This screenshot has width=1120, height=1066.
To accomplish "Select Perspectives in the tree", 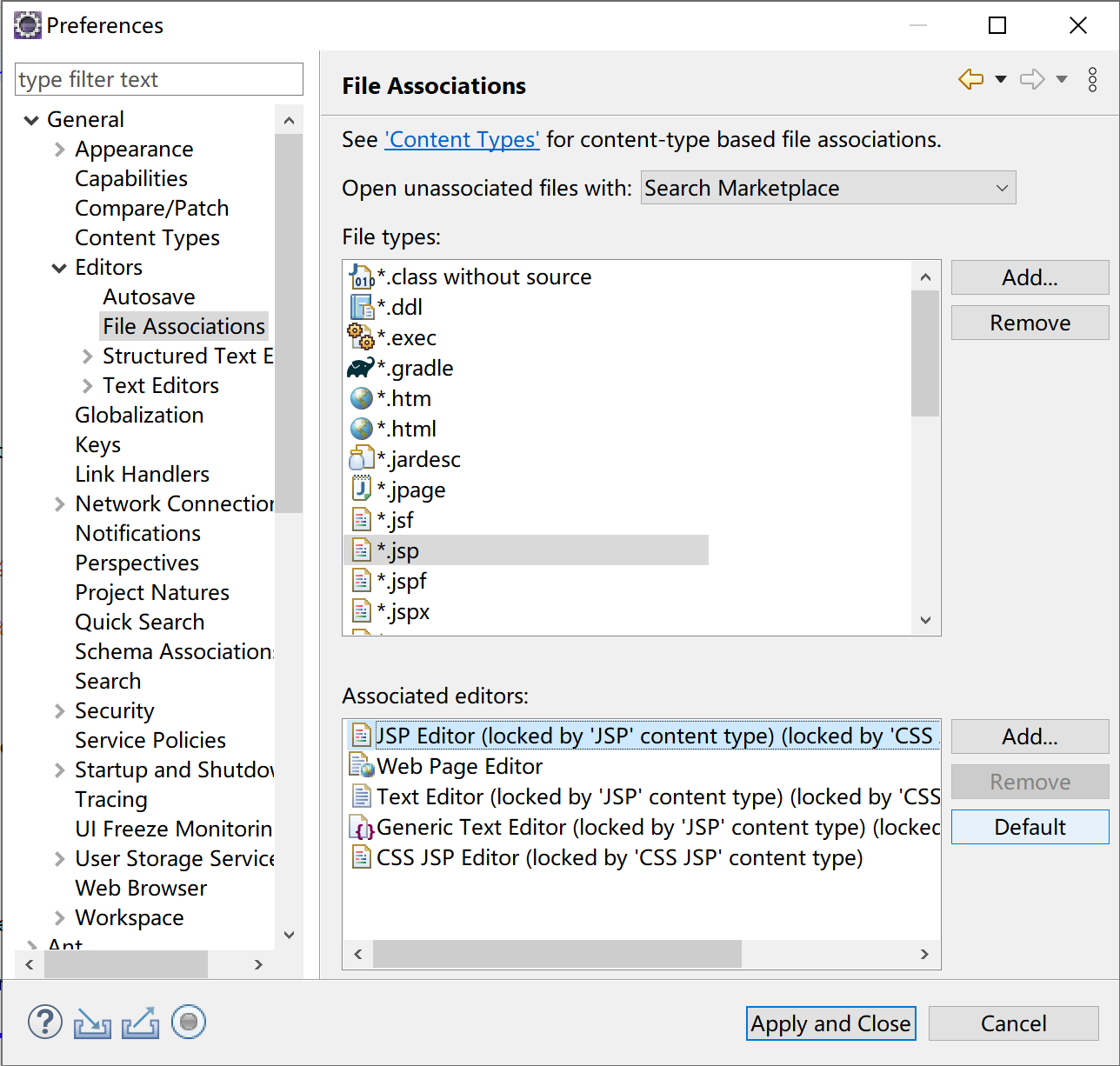I will pyautogui.click(x=137, y=563).
